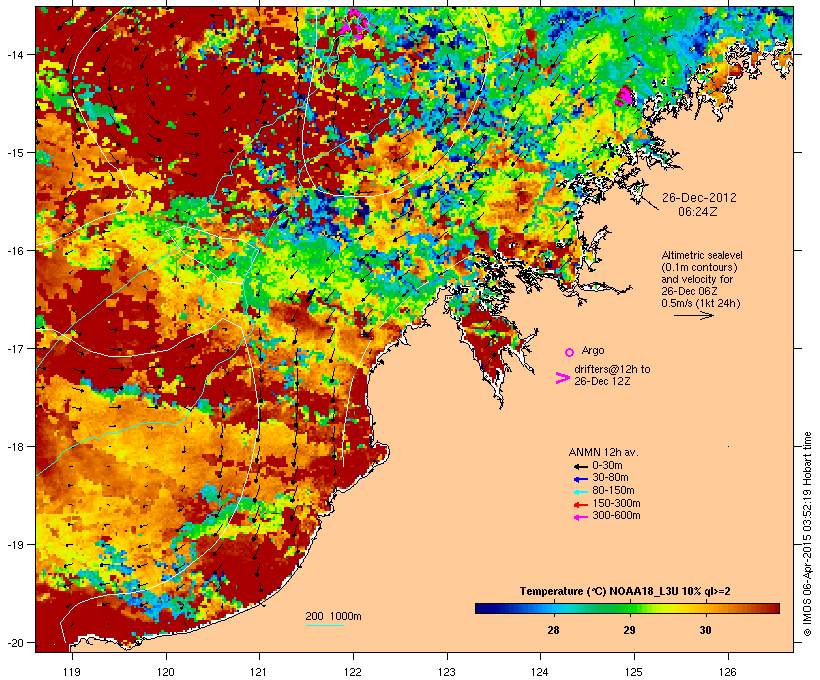The width and height of the screenshot is (820, 680).
Task: Click the latitude axis label -16
Action: pos(15,251)
